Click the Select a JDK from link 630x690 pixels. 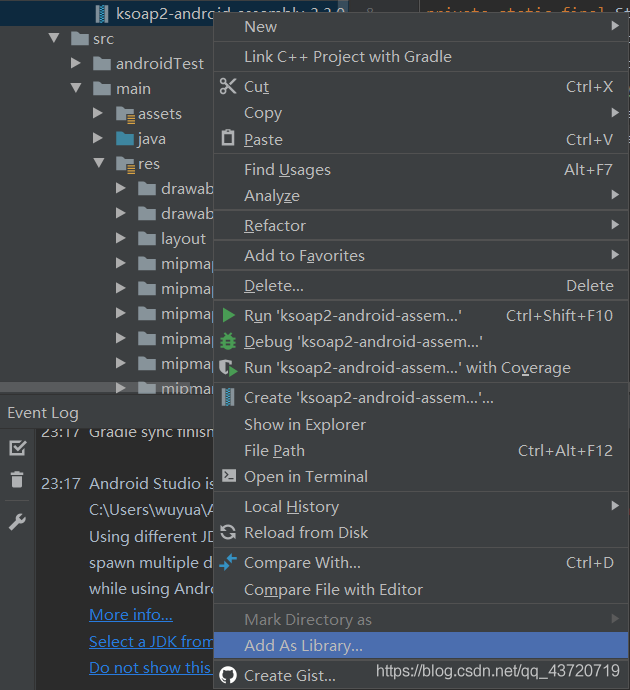(151, 642)
